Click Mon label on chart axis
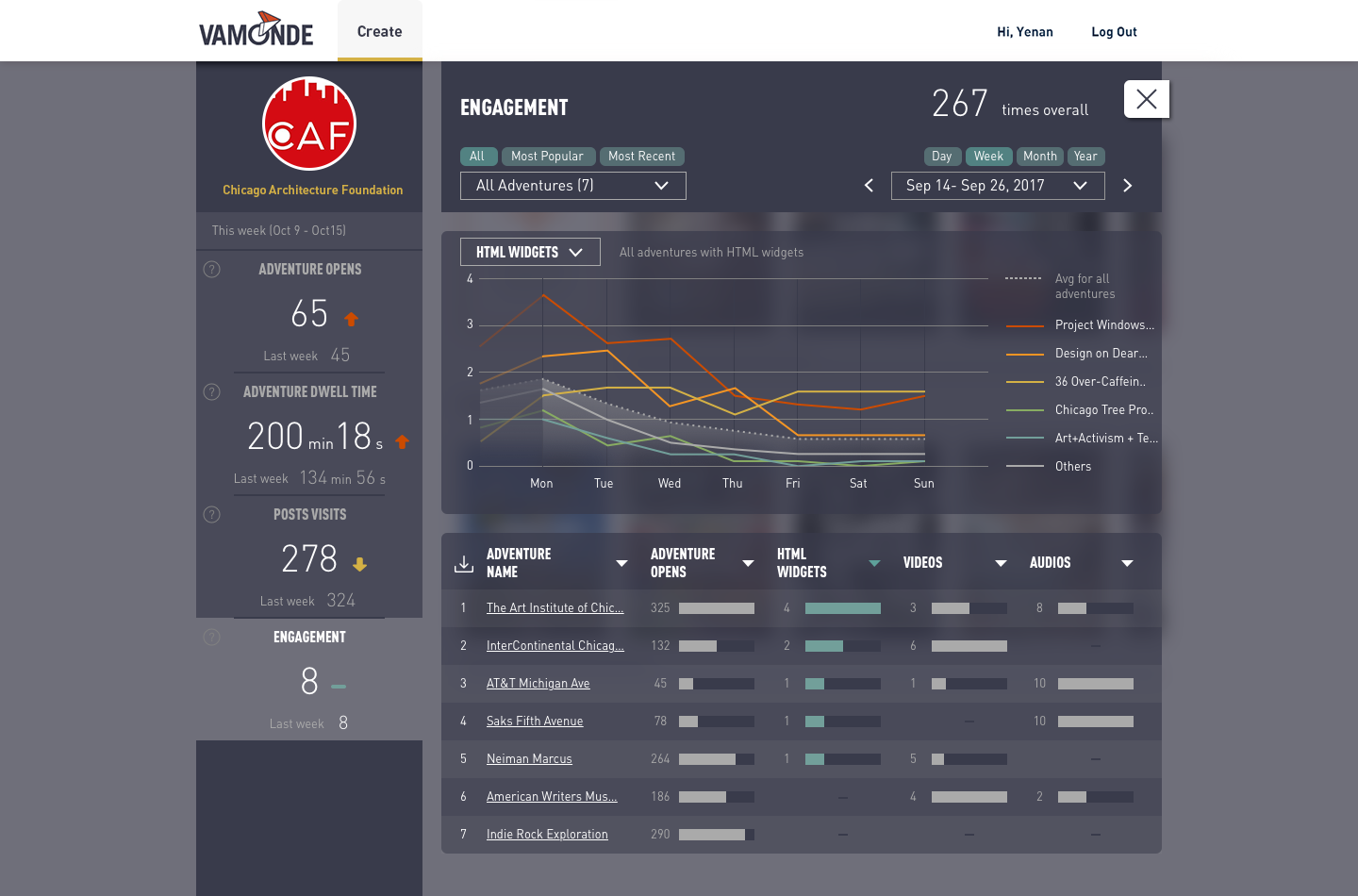This screenshot has height=896, width=1358. tap(541, 484)
